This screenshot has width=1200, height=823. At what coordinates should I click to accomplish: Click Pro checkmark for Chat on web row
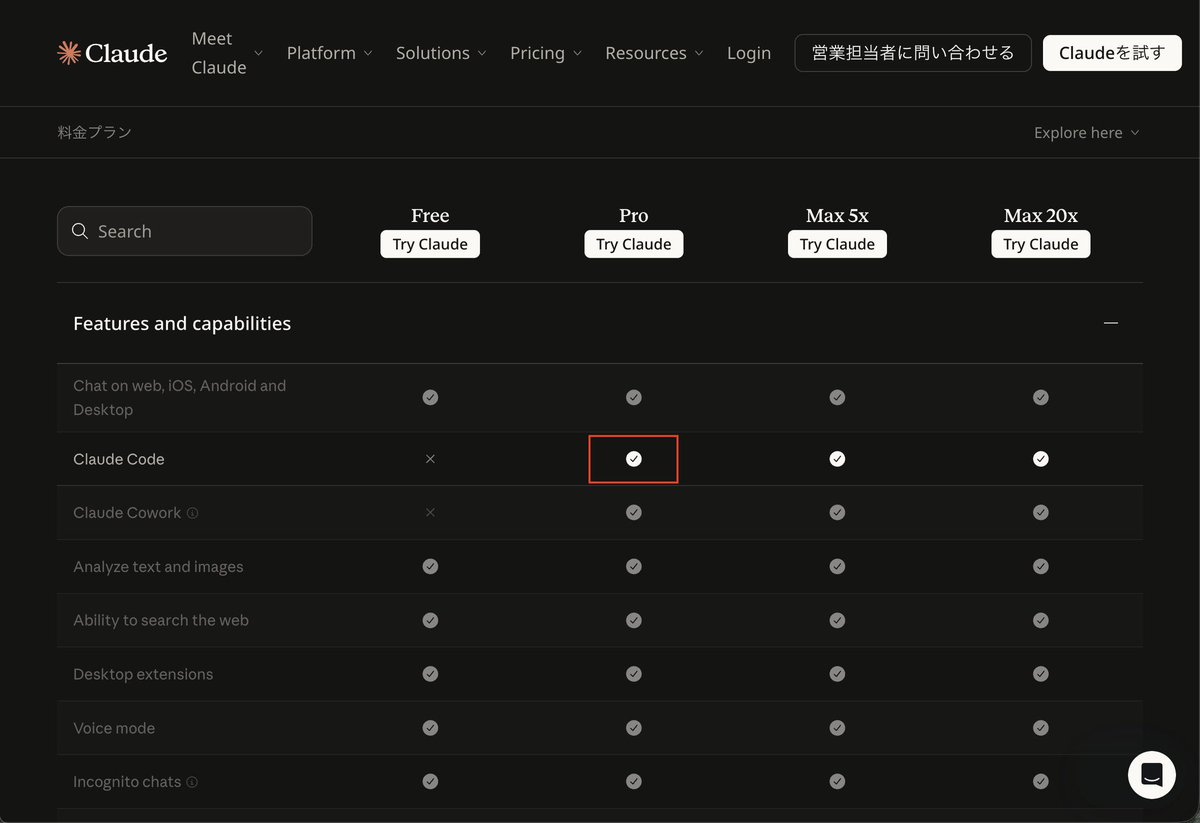(x=634, y=397)
